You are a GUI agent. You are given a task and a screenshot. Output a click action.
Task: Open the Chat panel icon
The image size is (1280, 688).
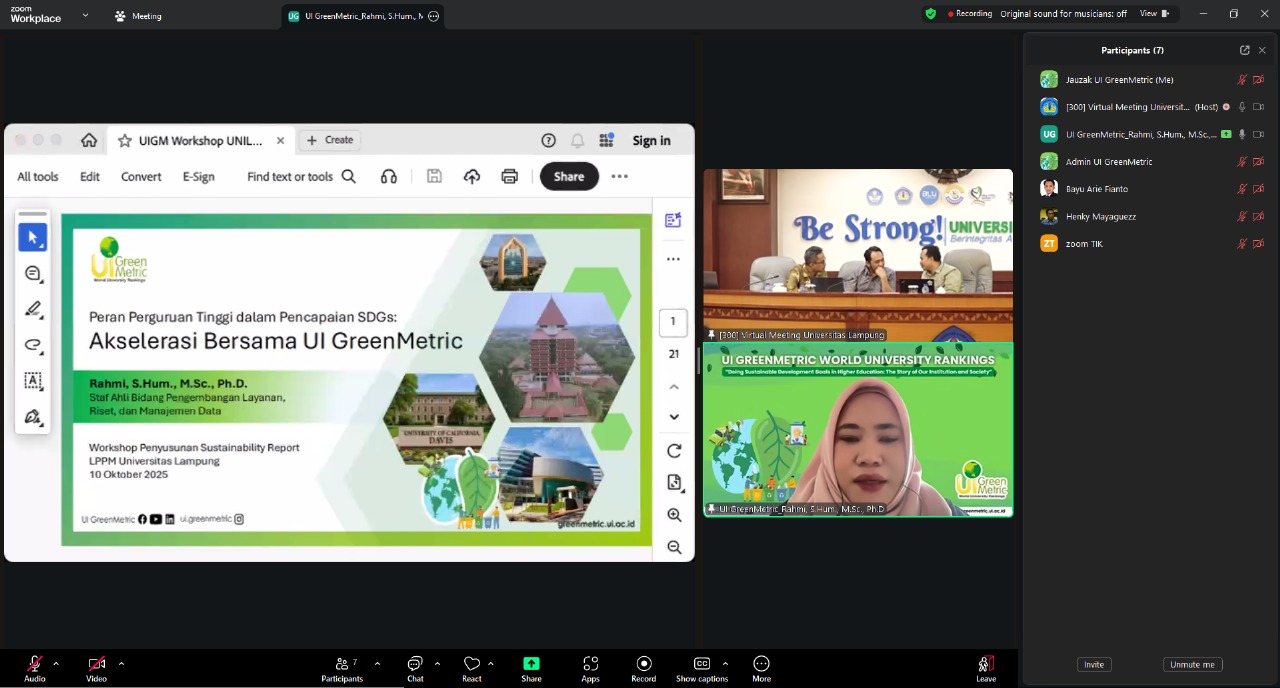pos(415,664)
